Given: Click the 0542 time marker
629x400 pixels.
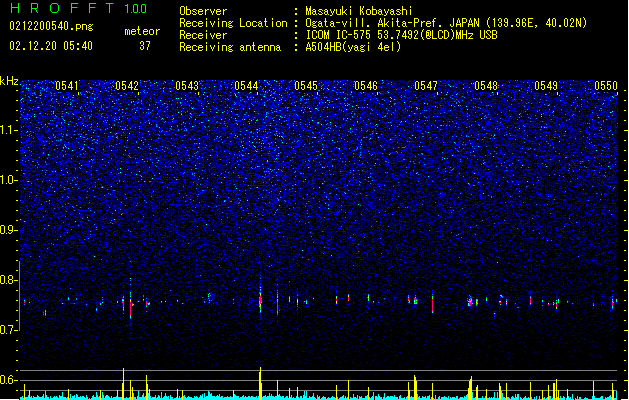Looking at the screenshot, I should click(x=127, y=86).
